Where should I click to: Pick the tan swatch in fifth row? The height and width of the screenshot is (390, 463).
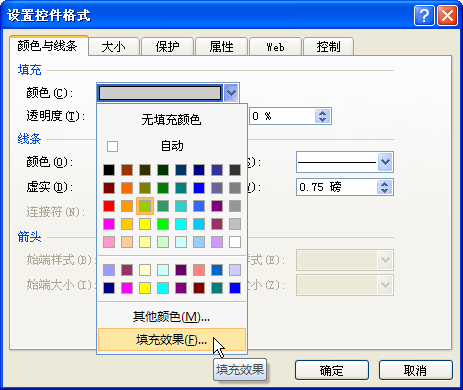pyautogui.click(x=127, y=242)
